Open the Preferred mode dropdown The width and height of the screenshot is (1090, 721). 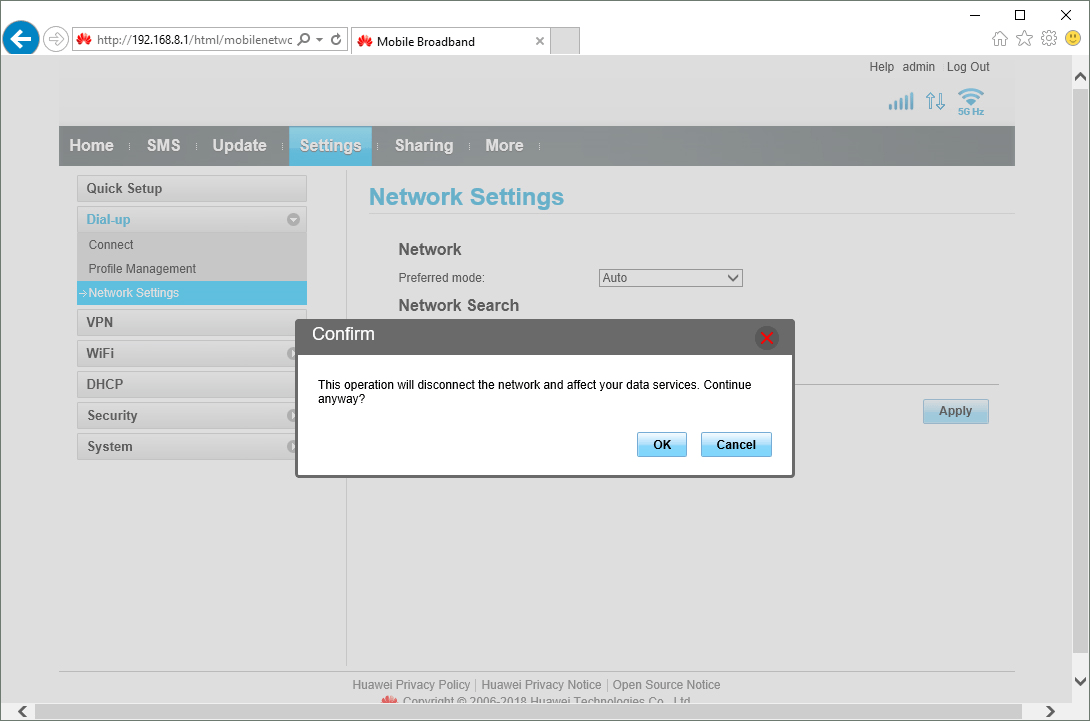pyautogui.click(x=670, y=278)
